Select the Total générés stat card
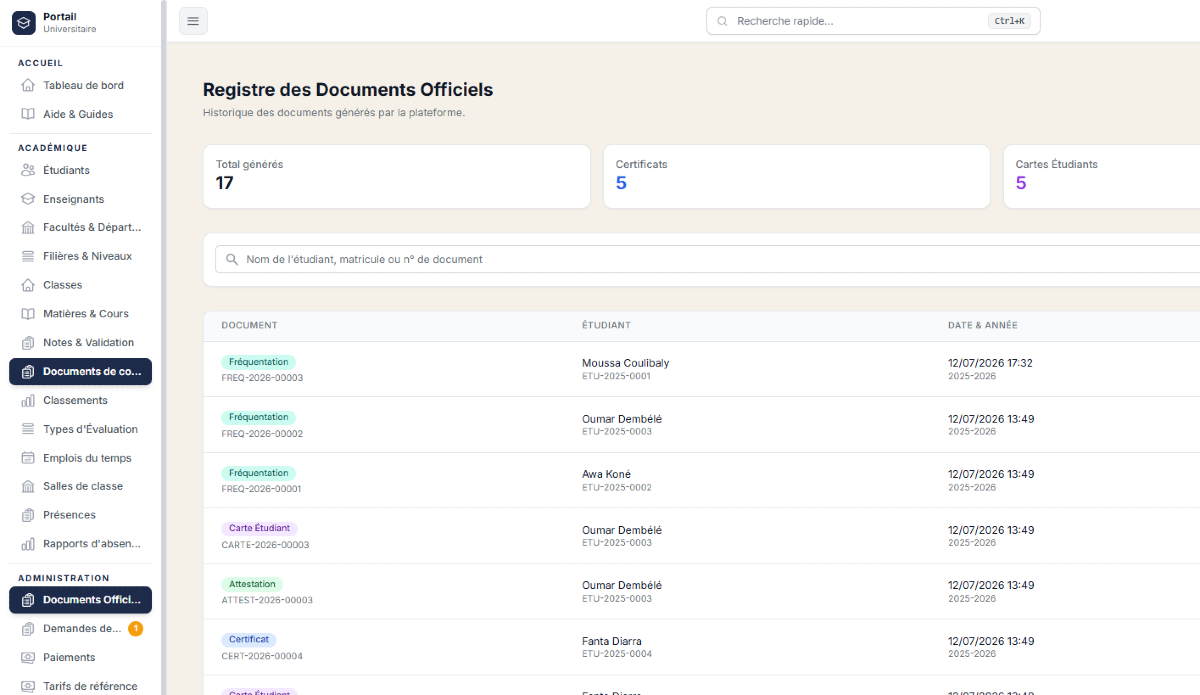Viewport: 1200px width, 695px height. (396, 177)
